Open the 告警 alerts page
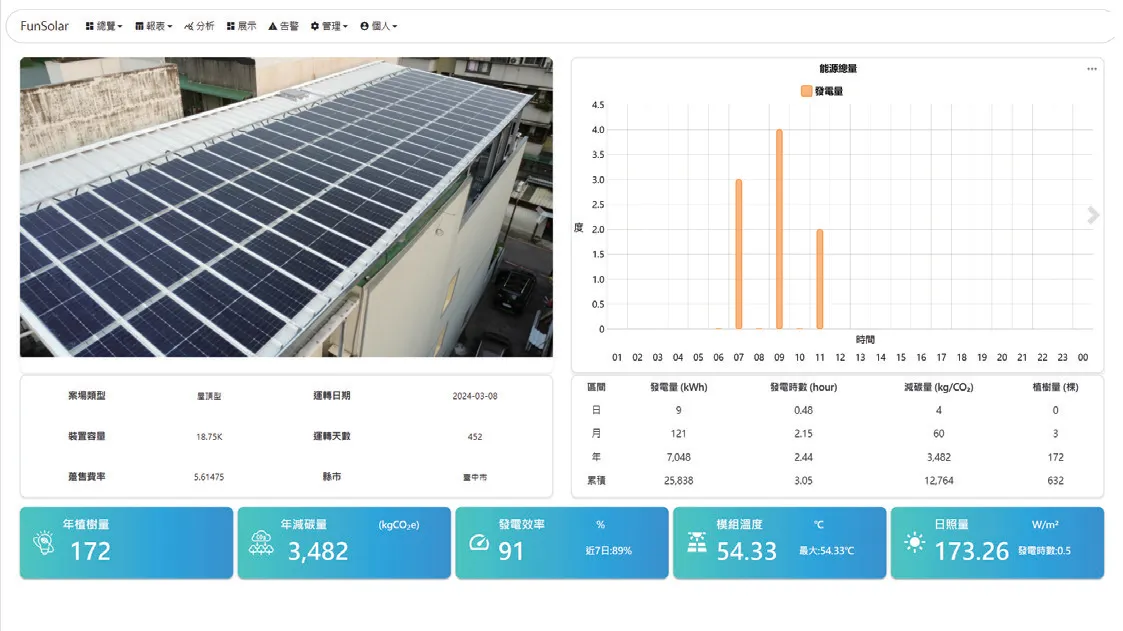The image size is (1123, 631). click(284, 26)
